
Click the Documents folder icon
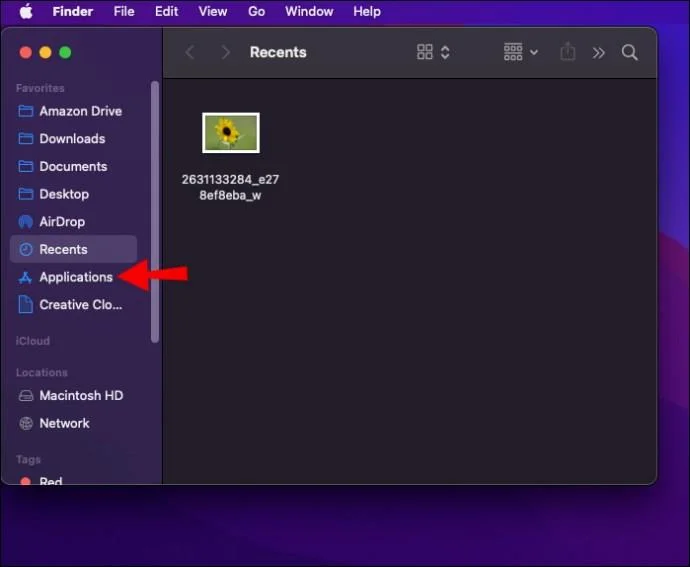point(26,166)
